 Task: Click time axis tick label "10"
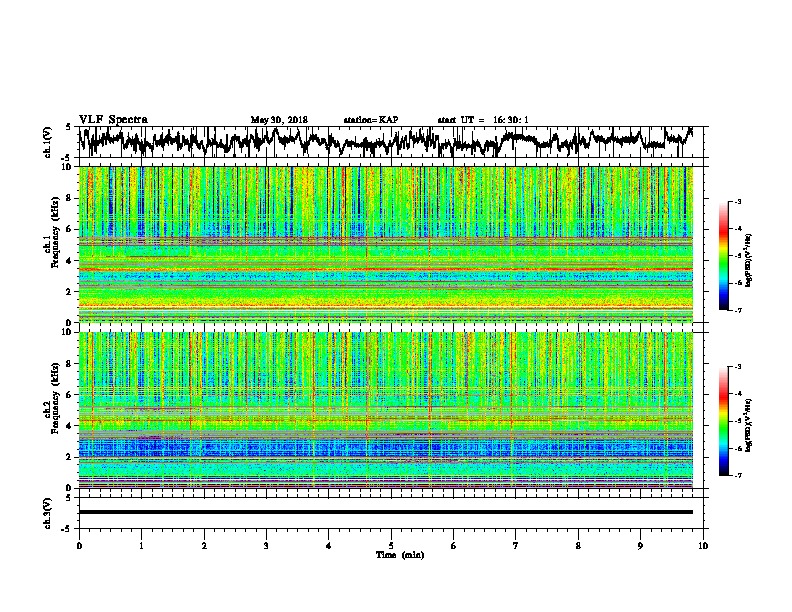click(x=703, y=546)
